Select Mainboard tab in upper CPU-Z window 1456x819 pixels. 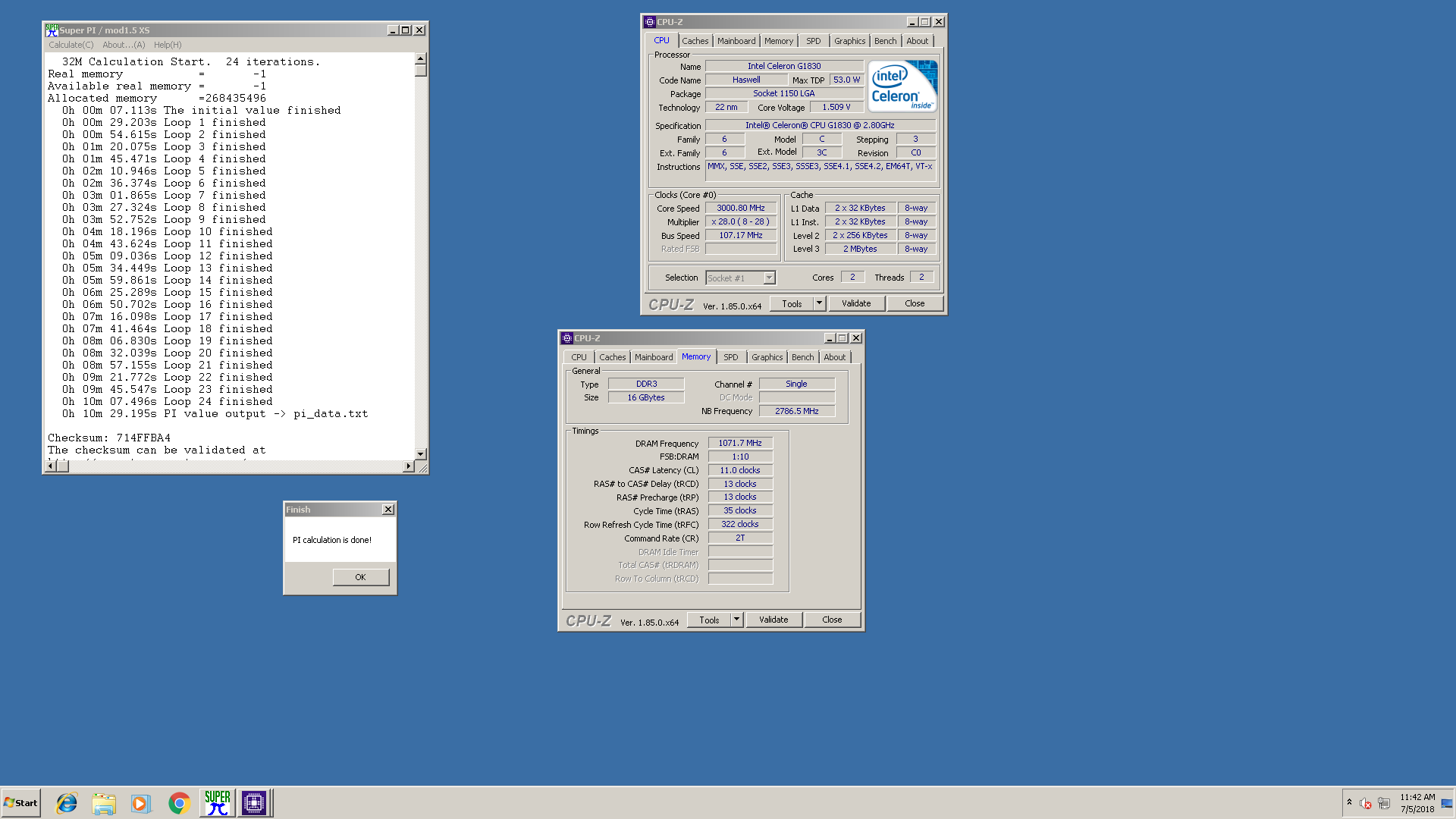(x=736, y=41)
